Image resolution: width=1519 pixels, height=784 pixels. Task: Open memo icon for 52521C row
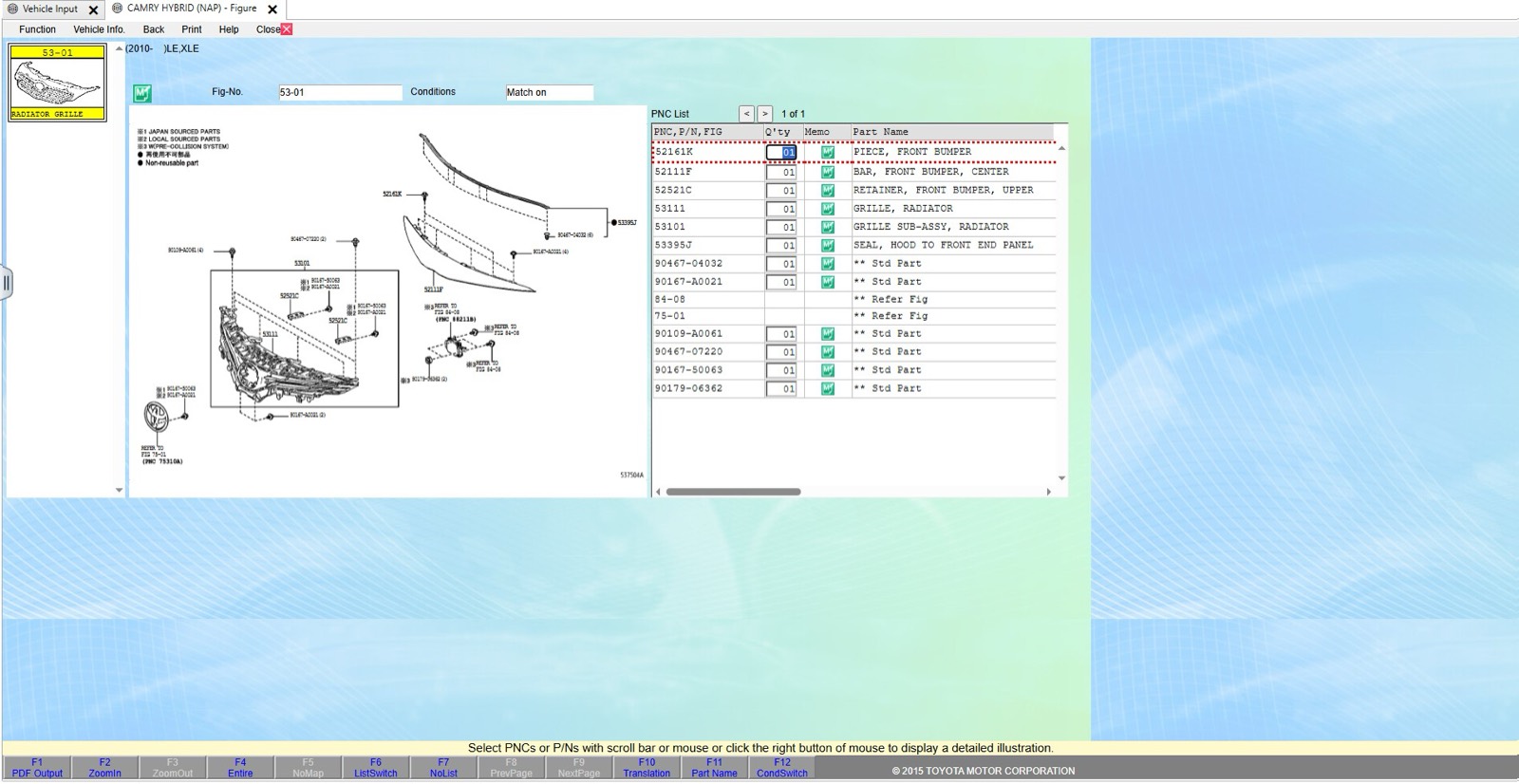point(828,190)
